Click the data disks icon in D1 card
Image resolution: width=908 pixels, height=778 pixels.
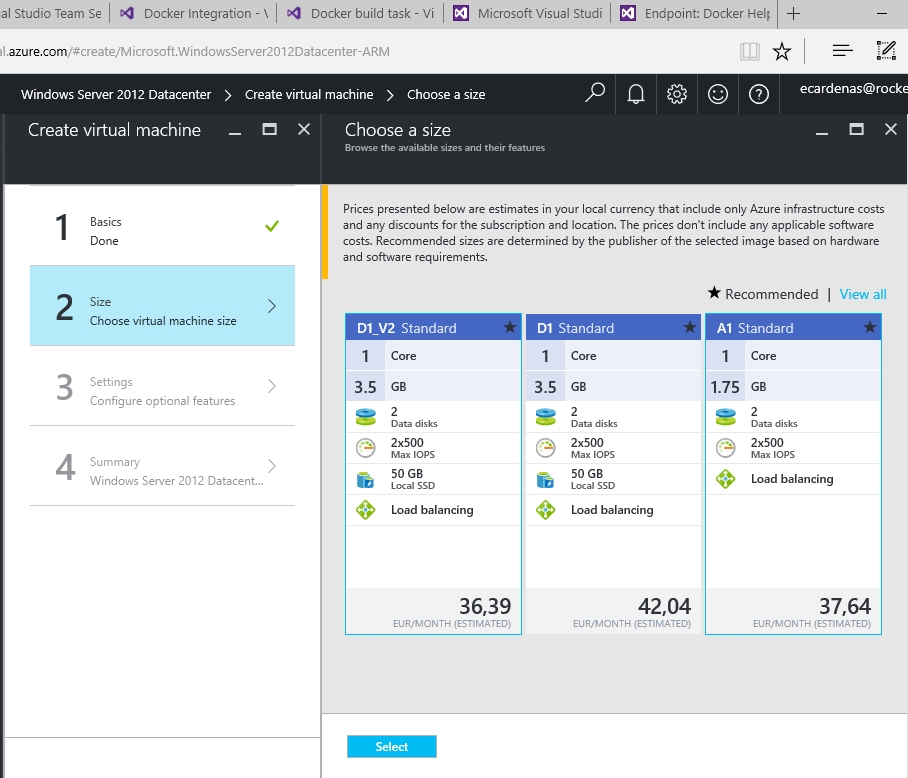pyautogui.click(x=545, y=417)
